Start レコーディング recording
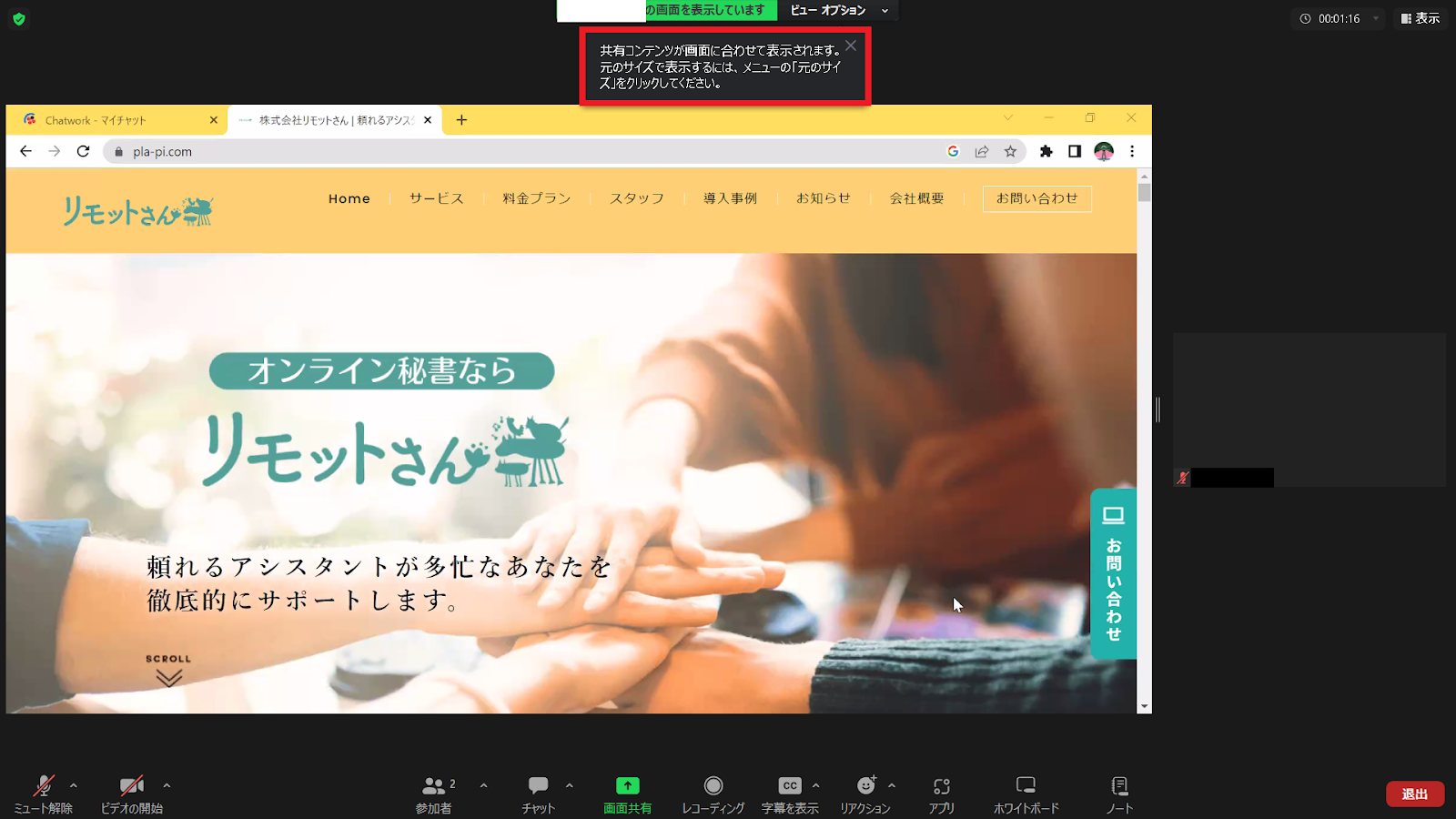Viewport: 1456px width, 819px height. click(713, 794)
